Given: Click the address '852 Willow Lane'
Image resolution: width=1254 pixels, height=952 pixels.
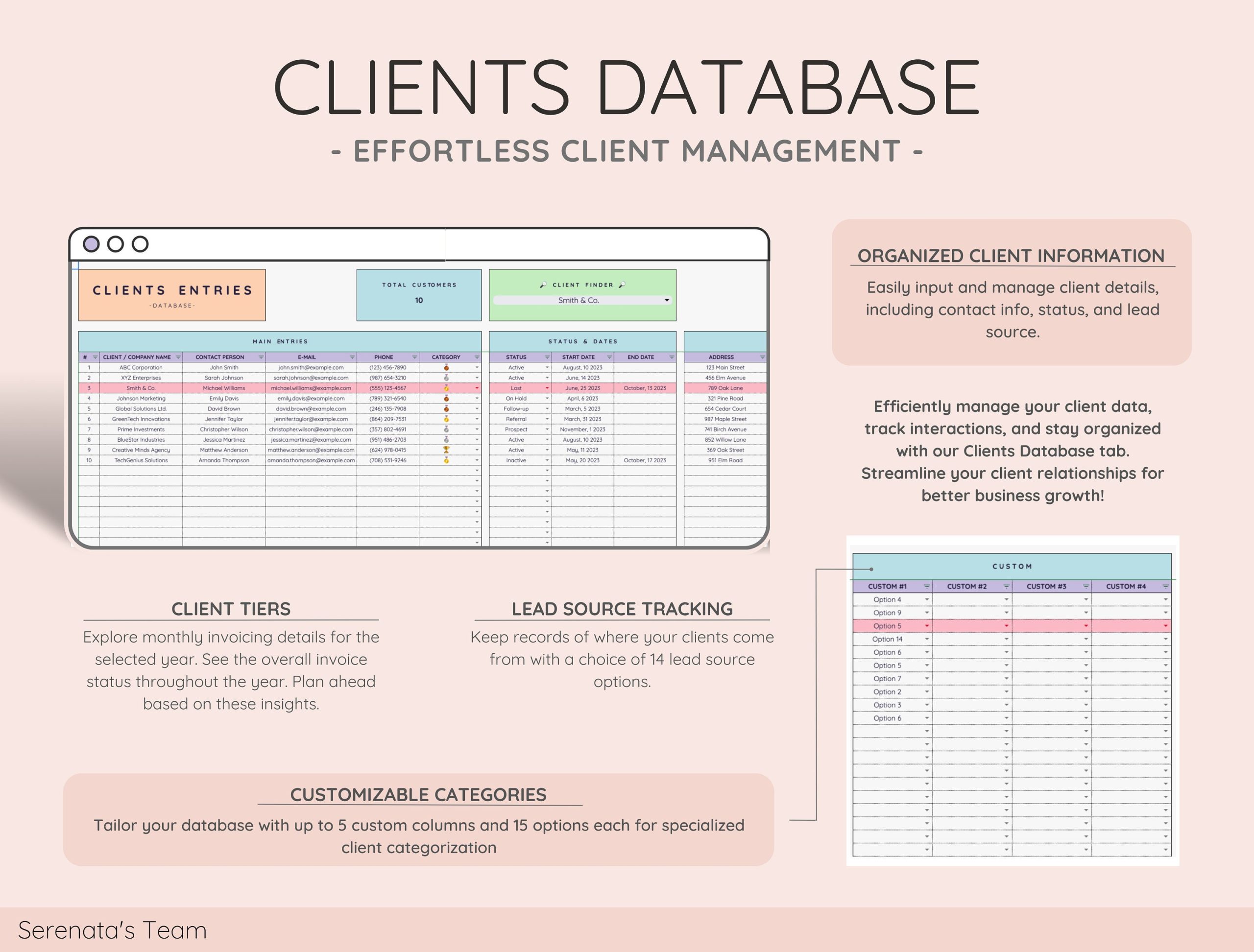Looking at the screenshot, I should point(725,440).
